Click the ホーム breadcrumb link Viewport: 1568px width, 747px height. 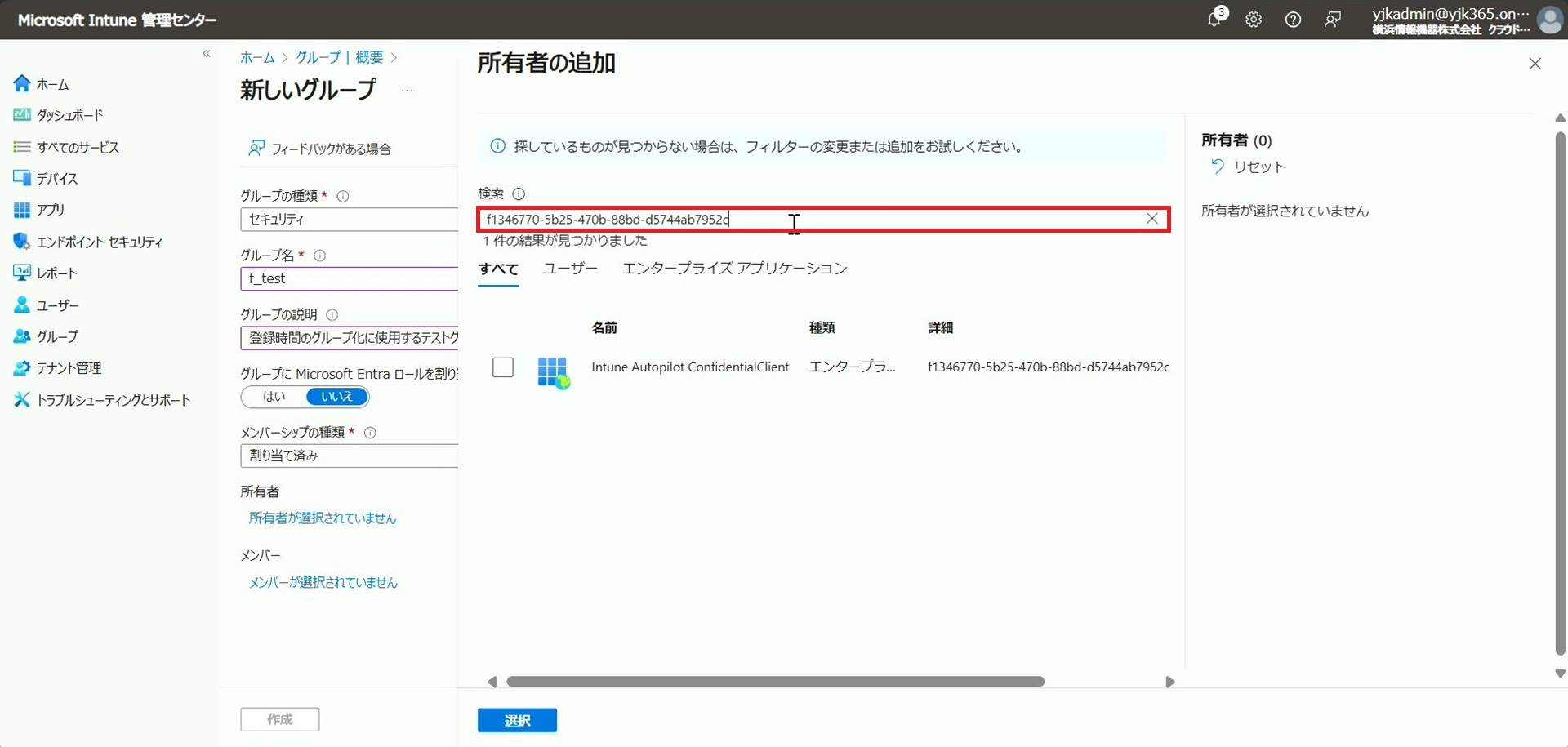[257, 57]
